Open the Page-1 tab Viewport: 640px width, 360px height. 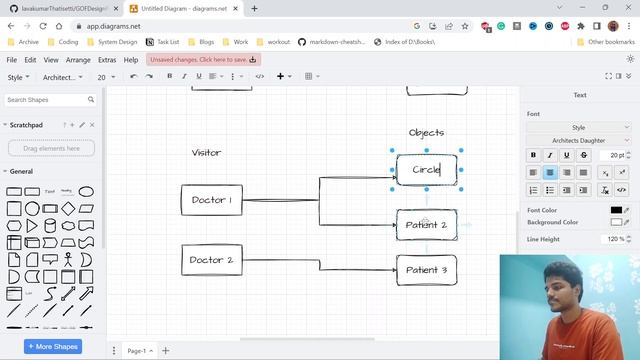pos(140,351)
